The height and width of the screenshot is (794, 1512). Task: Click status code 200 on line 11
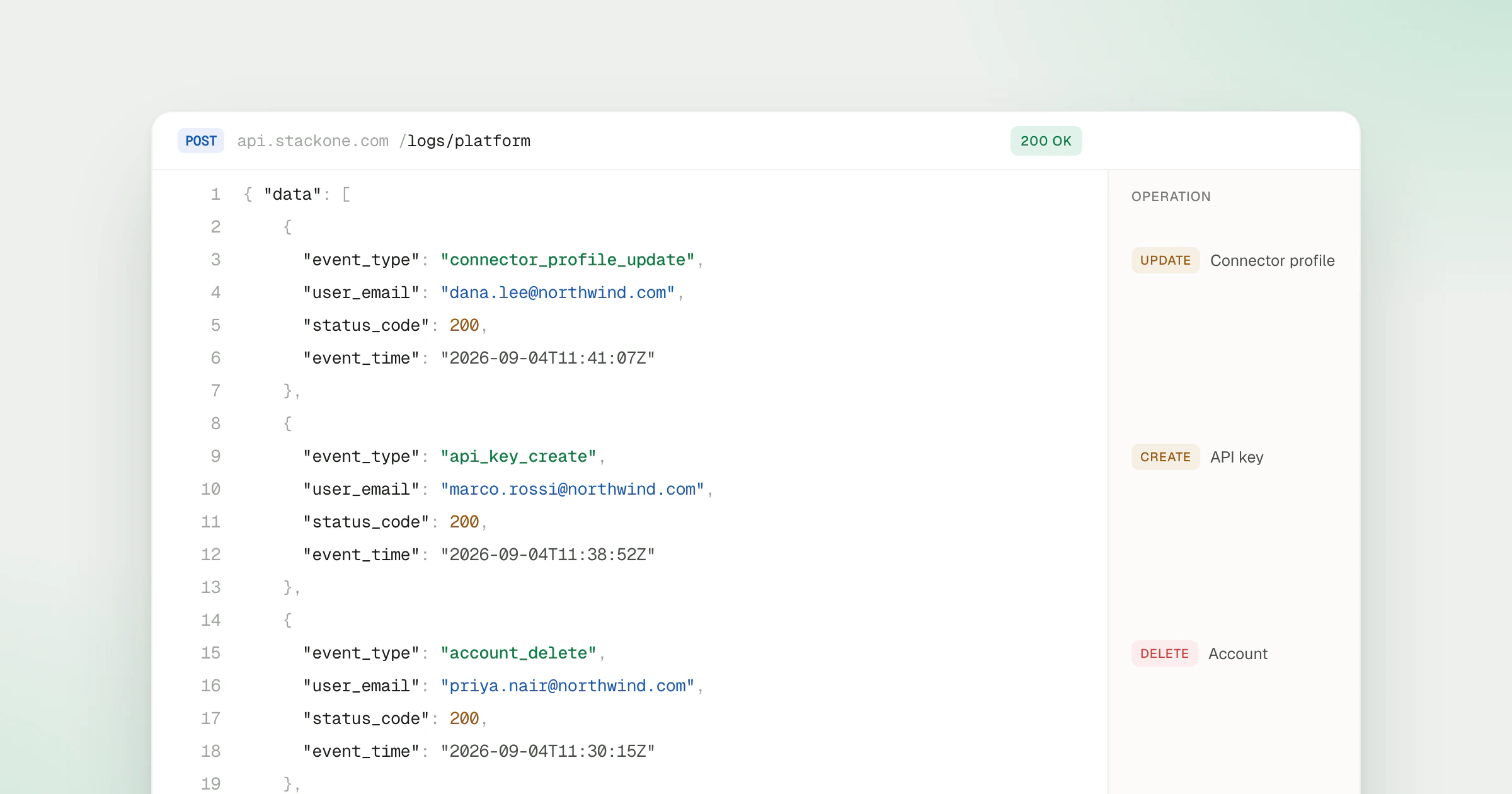(464, 522)
